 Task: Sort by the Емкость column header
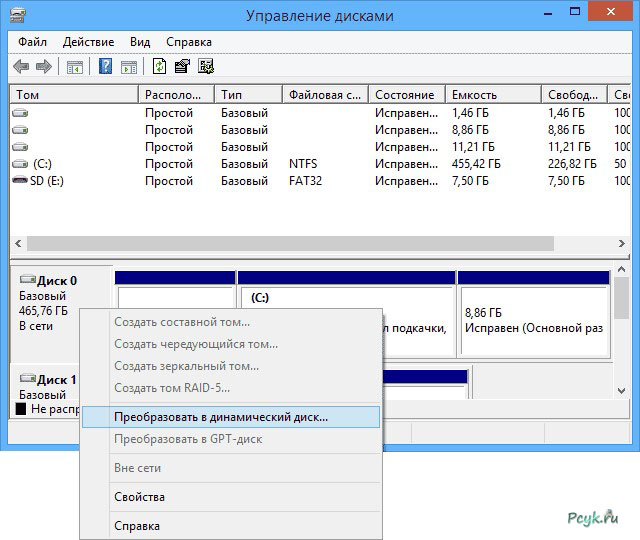pyautogui.click(x=494, y=95)
